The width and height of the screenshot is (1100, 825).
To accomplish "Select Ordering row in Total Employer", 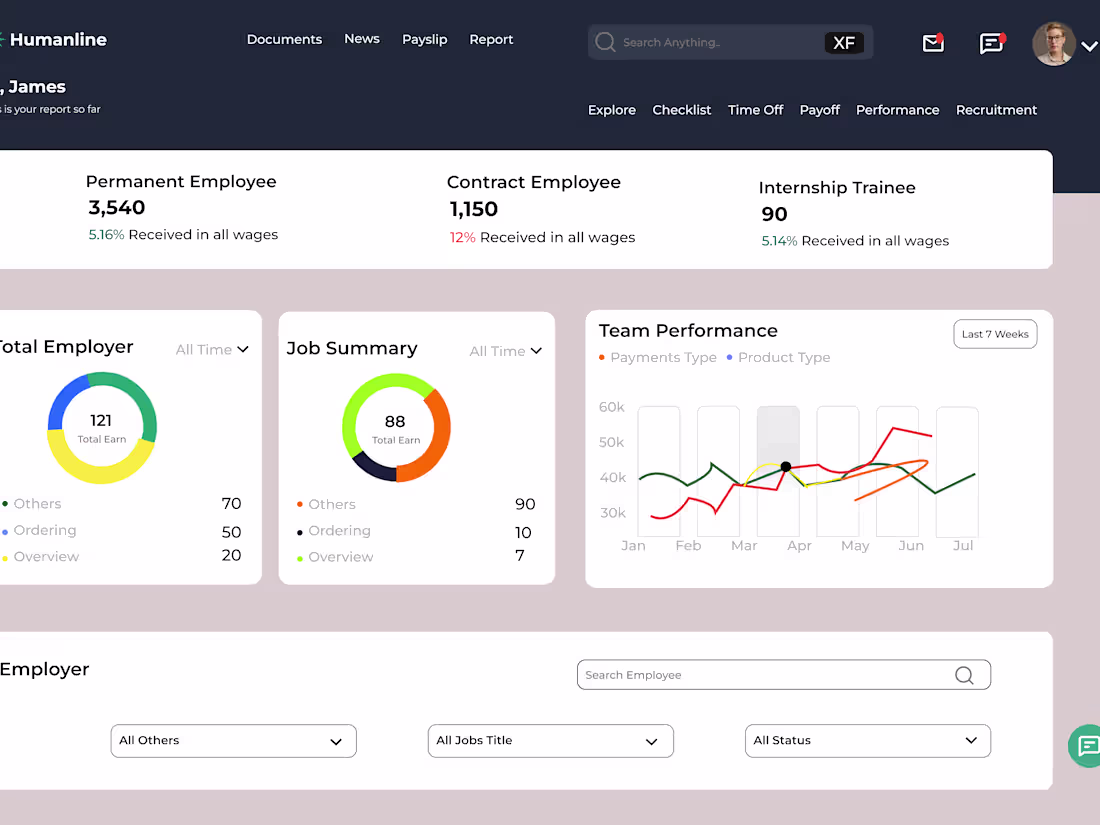I will click(121, 531).
